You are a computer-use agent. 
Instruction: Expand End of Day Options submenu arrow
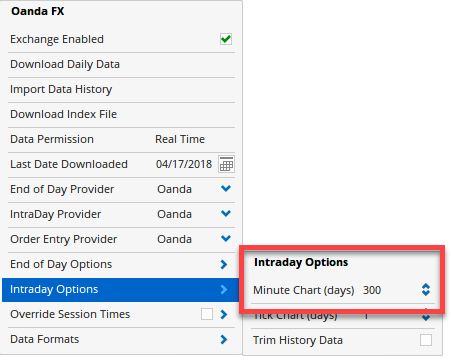pyautogui.click(x=224, y=264)
